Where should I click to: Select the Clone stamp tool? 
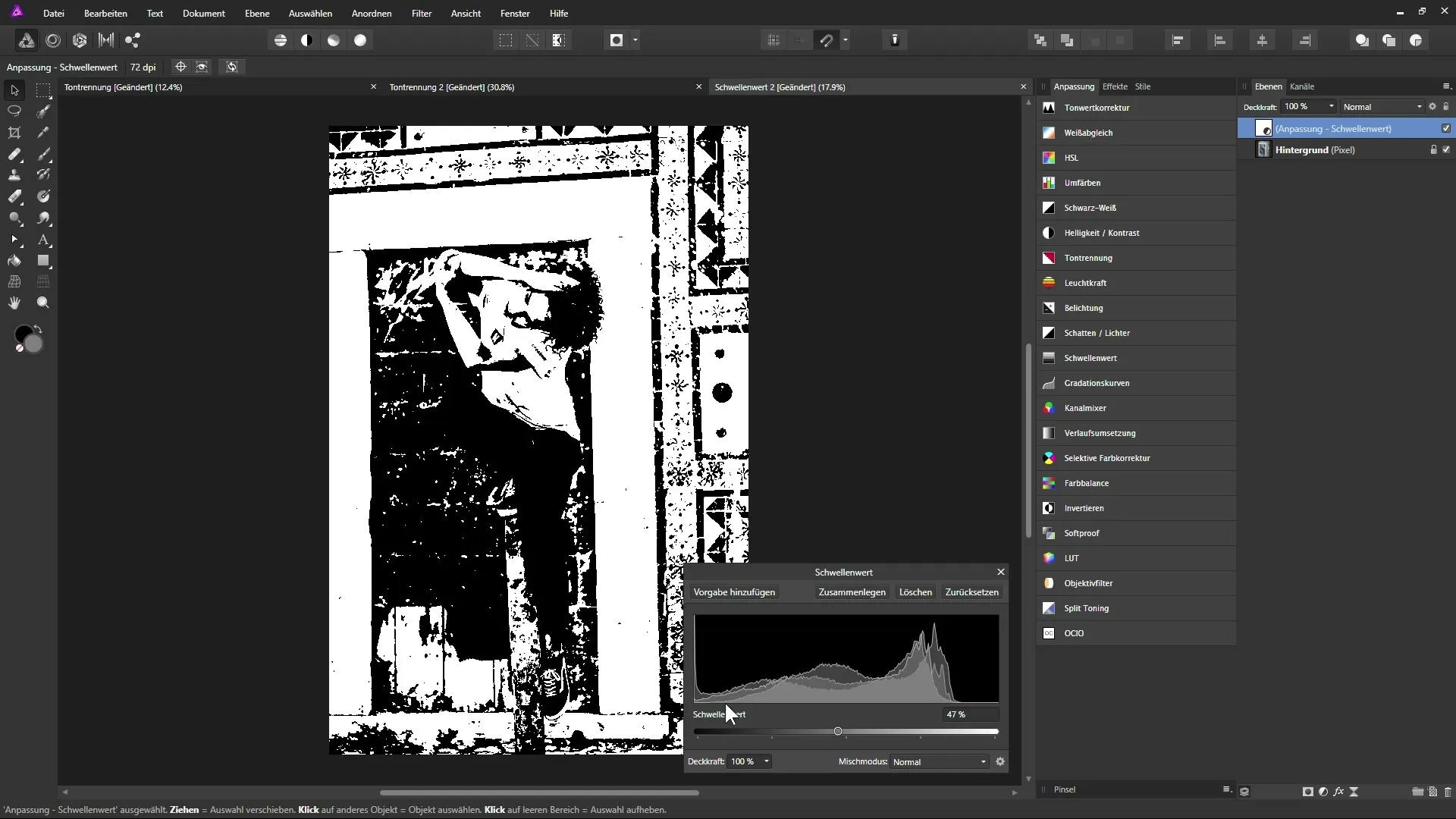coord(14,175)
